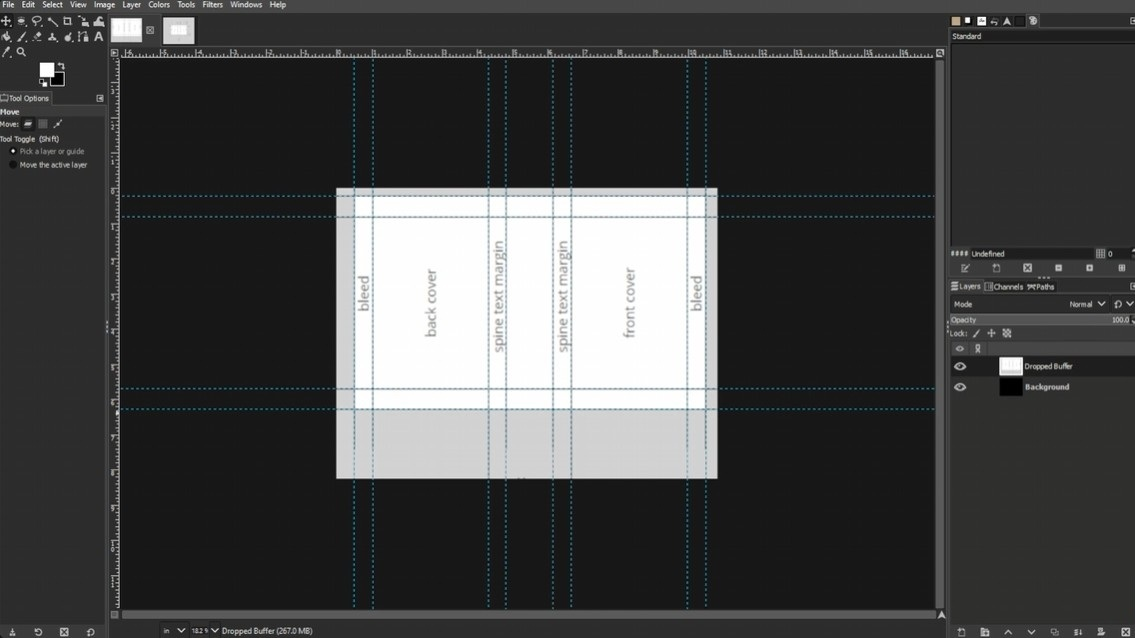Pick the Bucket Fill tool
This screenshot has width=1135, height=638.
coord(7,36)
